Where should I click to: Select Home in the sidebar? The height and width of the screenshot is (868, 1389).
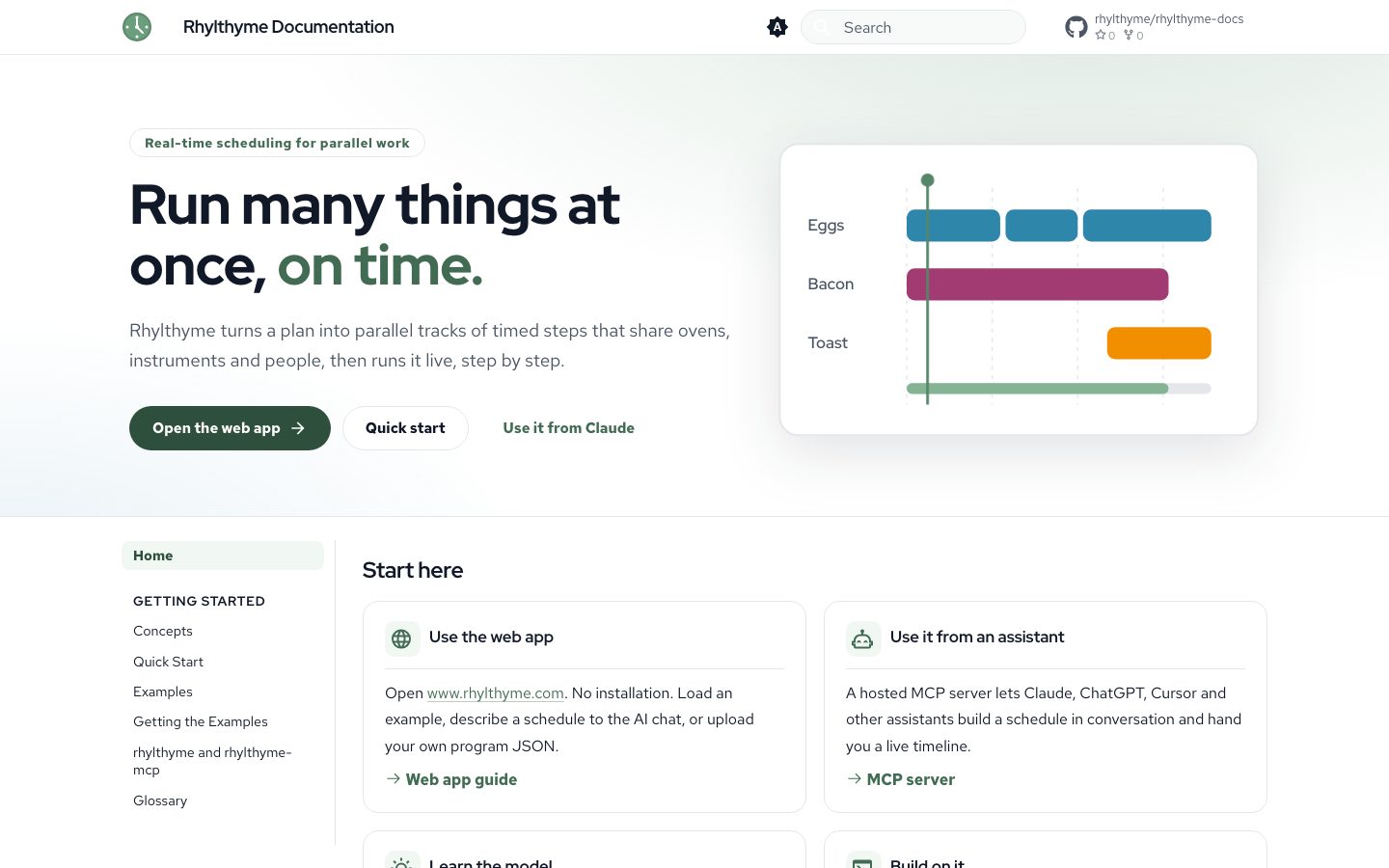223,556
